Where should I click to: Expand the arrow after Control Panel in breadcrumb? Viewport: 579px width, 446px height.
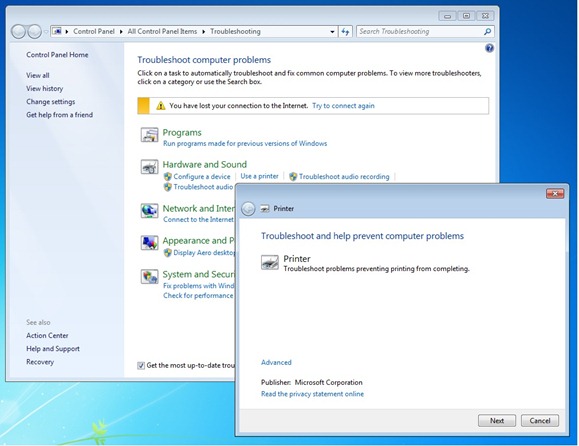point(121,32)
